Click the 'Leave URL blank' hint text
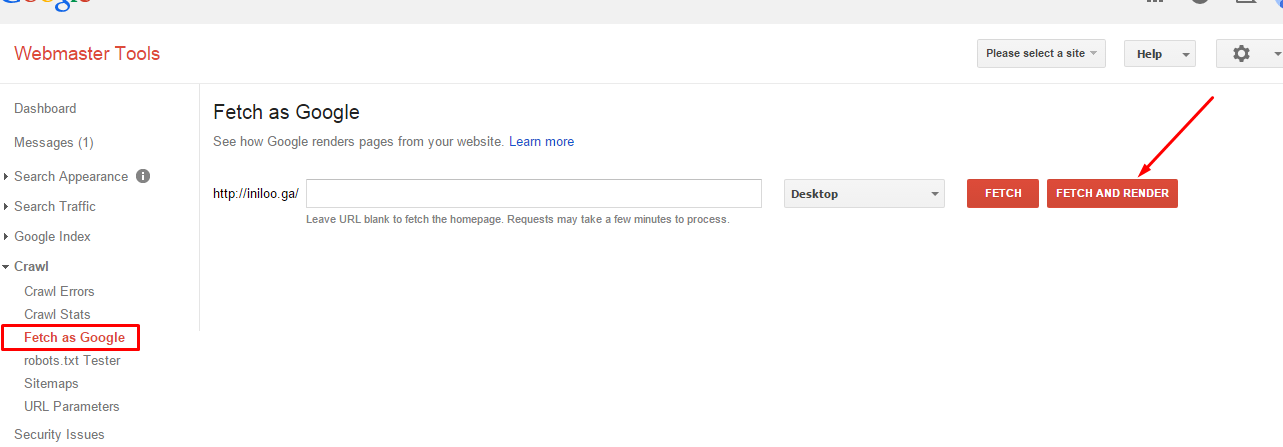The width and height of the screenshot is (1283, 447). (x=518, y=220)
